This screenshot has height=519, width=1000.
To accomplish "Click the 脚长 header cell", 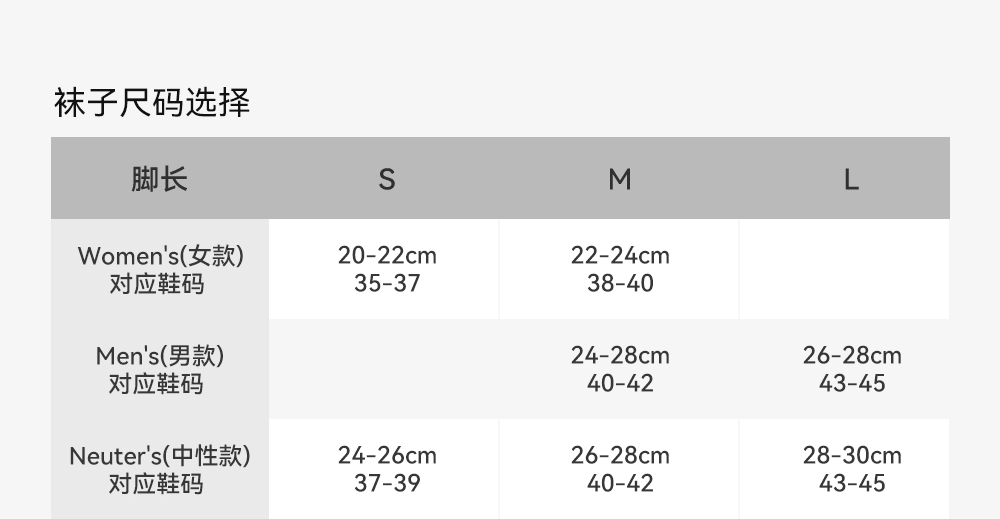I will coord(159,180).
